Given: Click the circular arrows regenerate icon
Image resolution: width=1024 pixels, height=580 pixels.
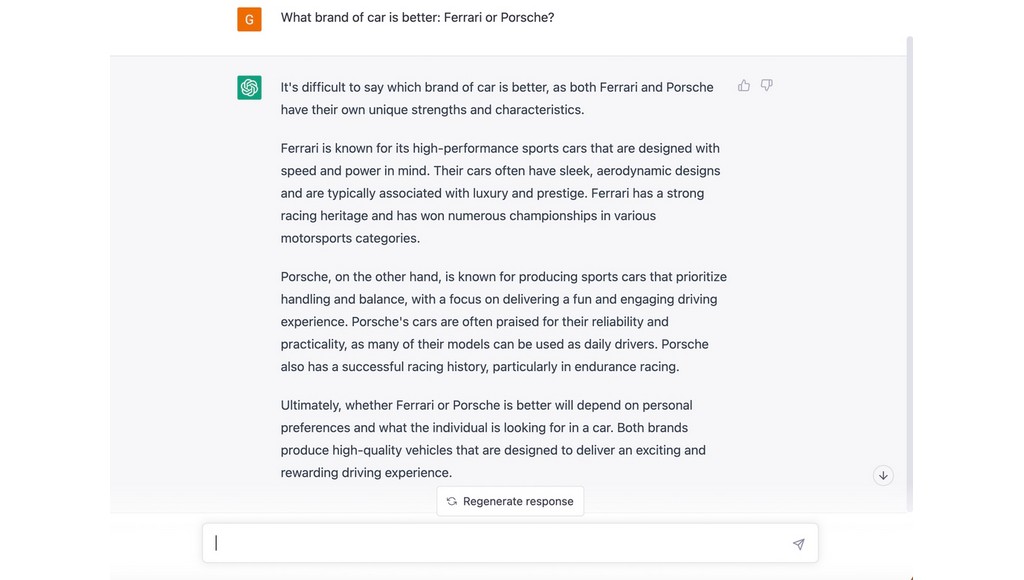Looking at the screenshot, I should (x=451, y=501).
